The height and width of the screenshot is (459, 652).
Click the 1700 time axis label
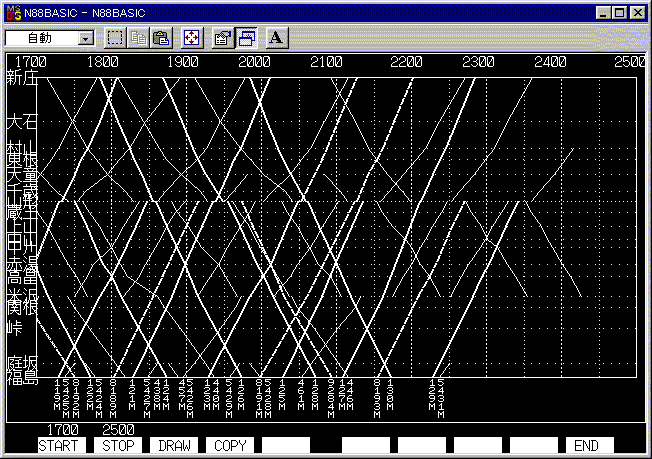[x=31, y=62]
